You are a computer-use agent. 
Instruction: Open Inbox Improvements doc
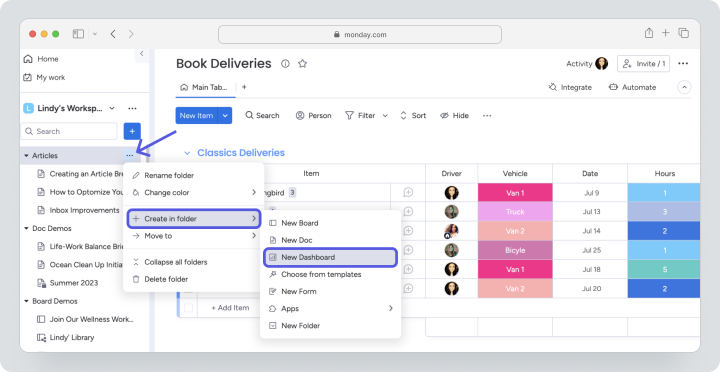78,210
